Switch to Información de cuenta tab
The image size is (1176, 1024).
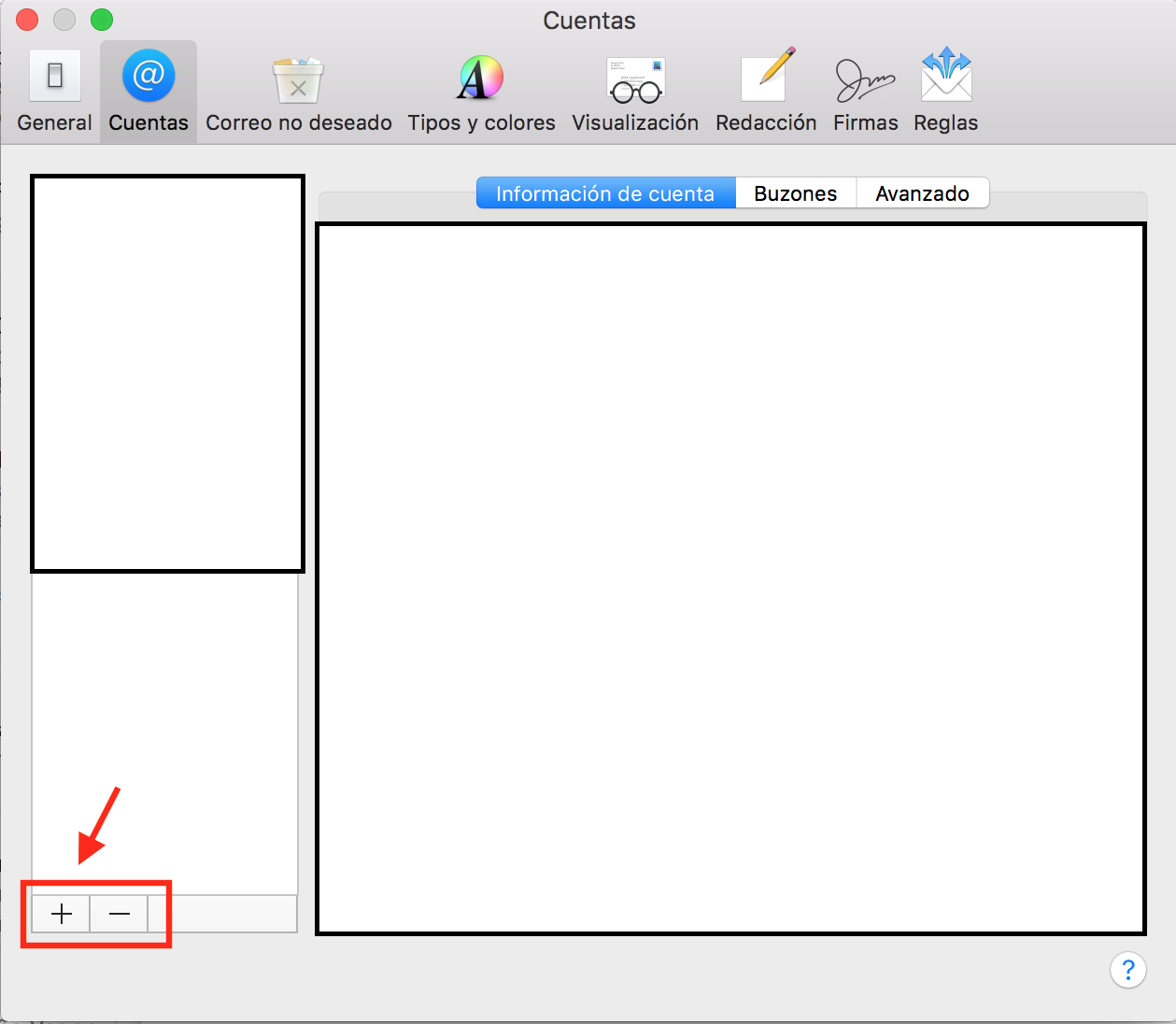(x=606, y=193)
